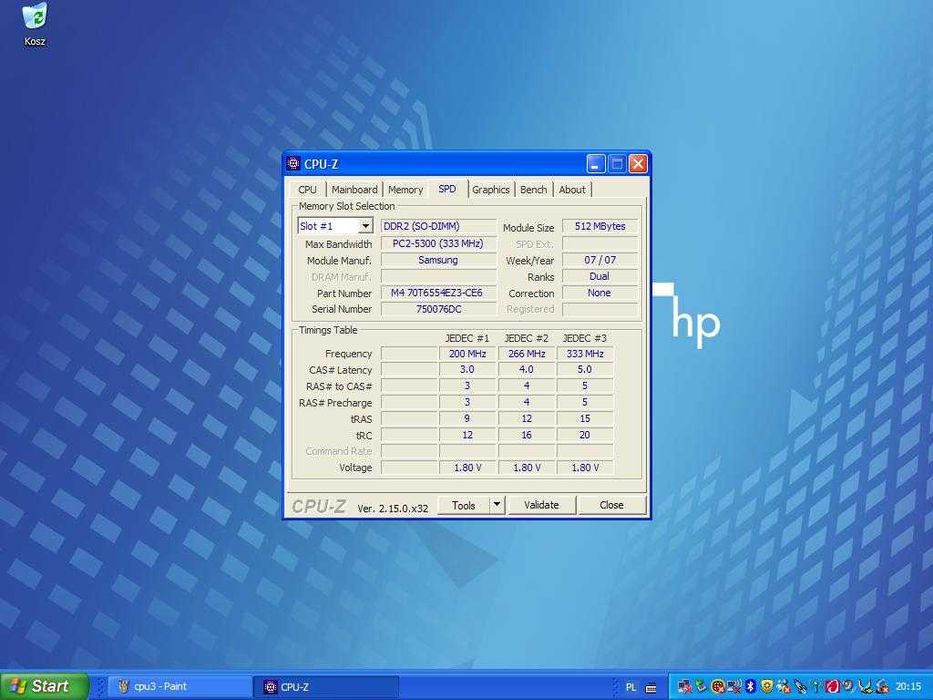933x700 pixels.
Task: Click the CPU-Z taskbar button
Action: click(x=326, y=687)
